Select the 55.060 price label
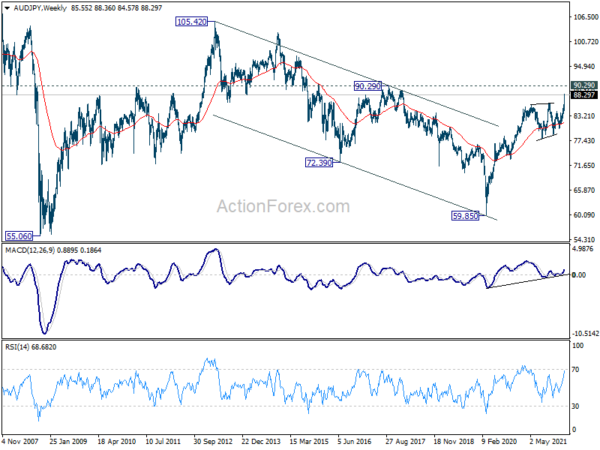The image size is (600, 450). 19,236
